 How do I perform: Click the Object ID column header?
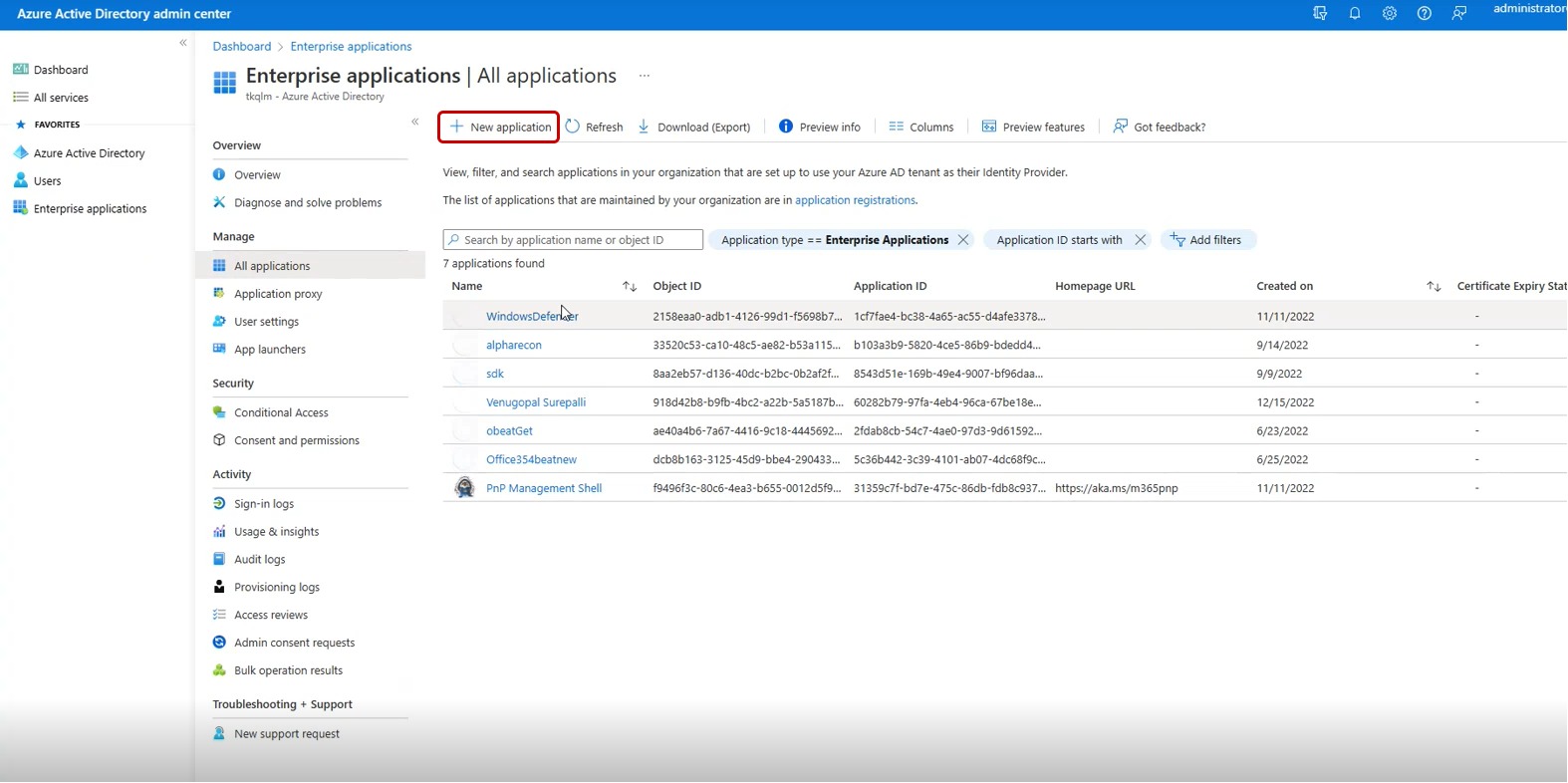(677, 287)
